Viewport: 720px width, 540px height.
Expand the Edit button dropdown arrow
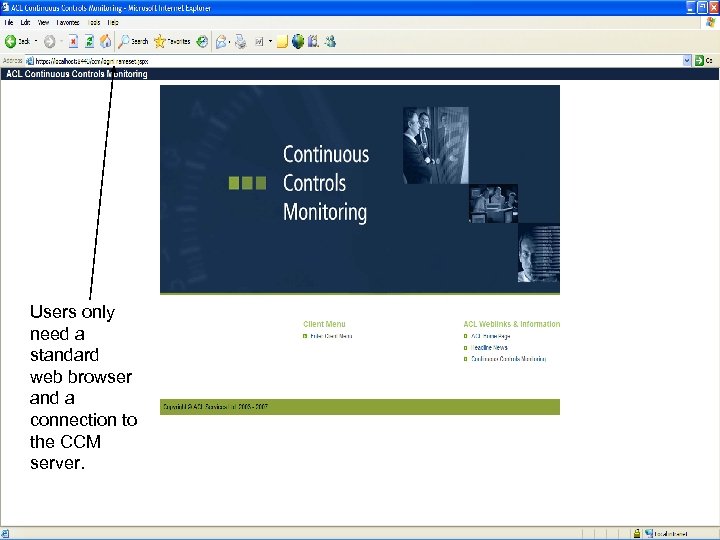coord(270,41)
